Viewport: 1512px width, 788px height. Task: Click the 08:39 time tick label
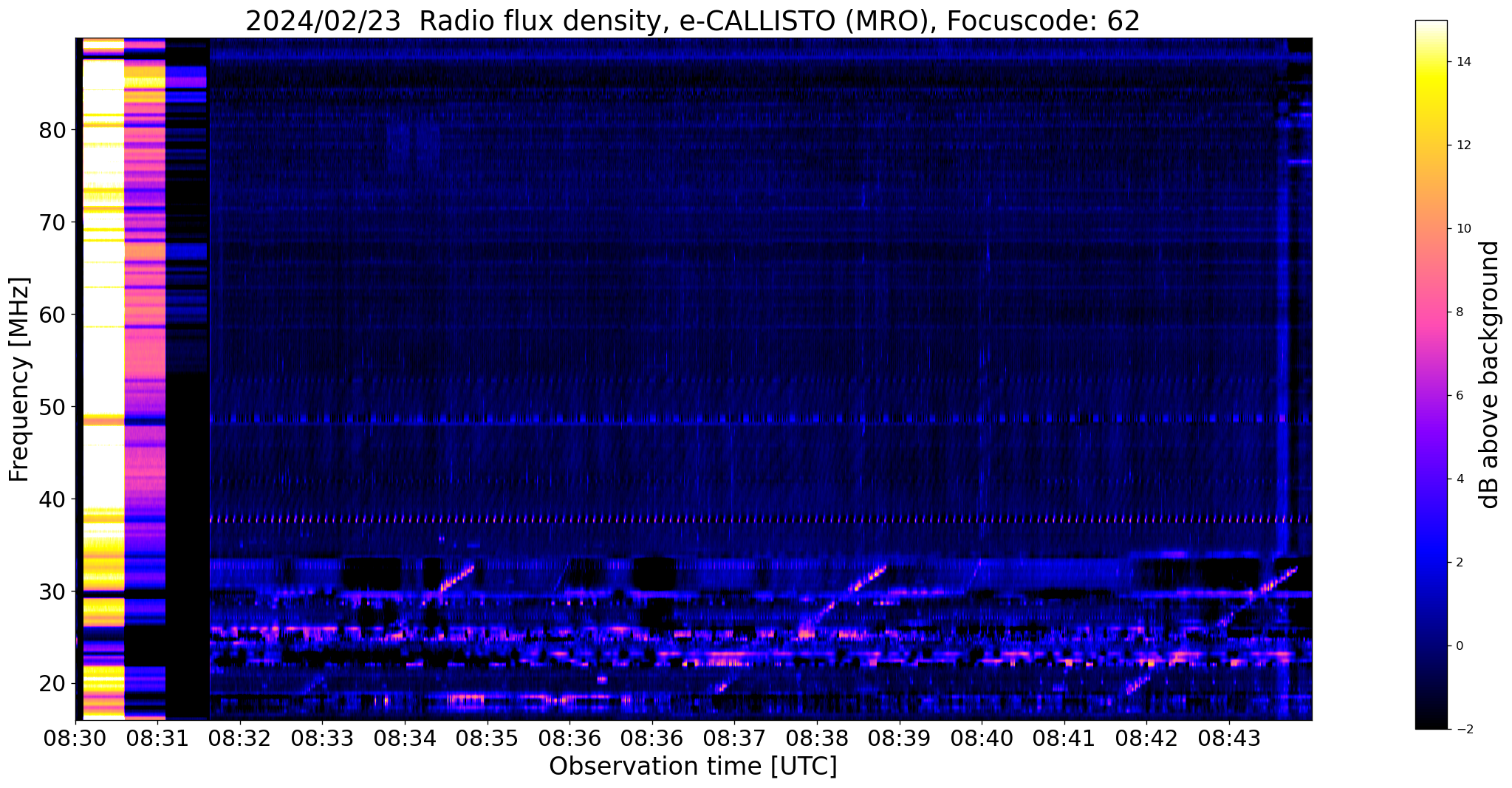point(900,739)
